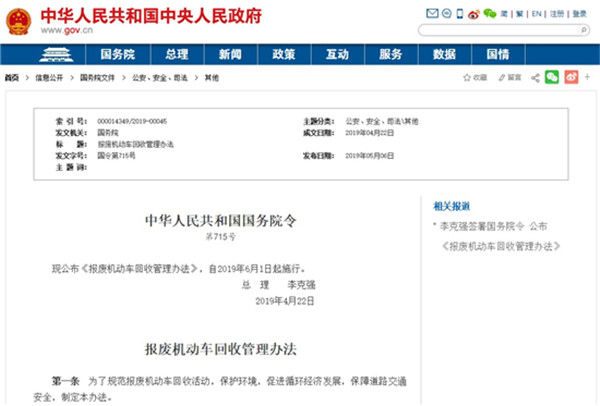Click the national emblem logo
600x406 pixels.
coord(19,20)
